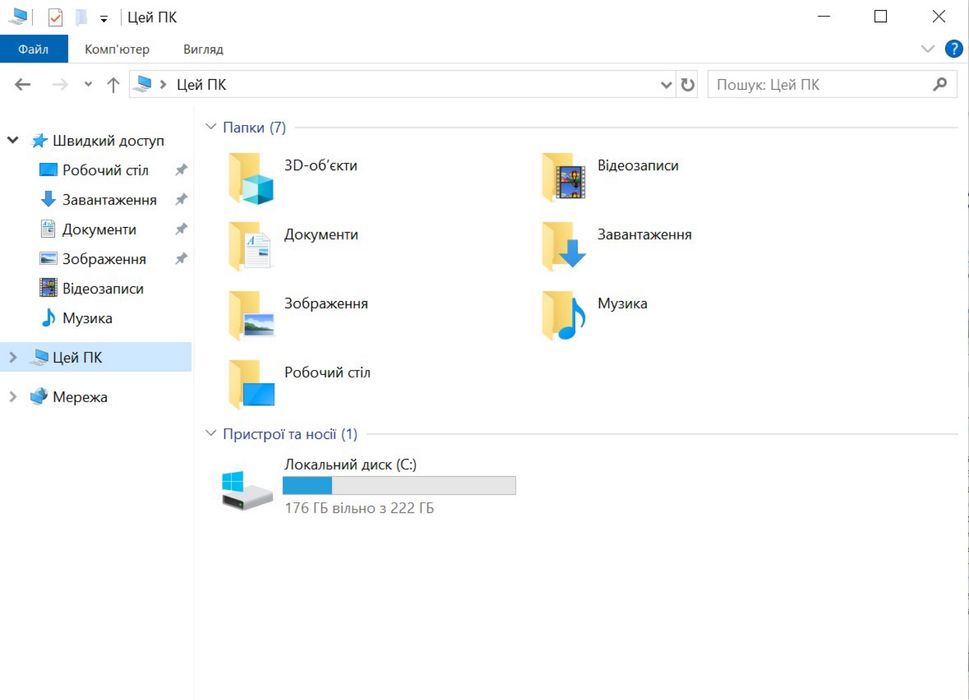The height and width of the screenshot is (700, 969).
Task: Click the This PC icon in title bar
Action: 19,17
